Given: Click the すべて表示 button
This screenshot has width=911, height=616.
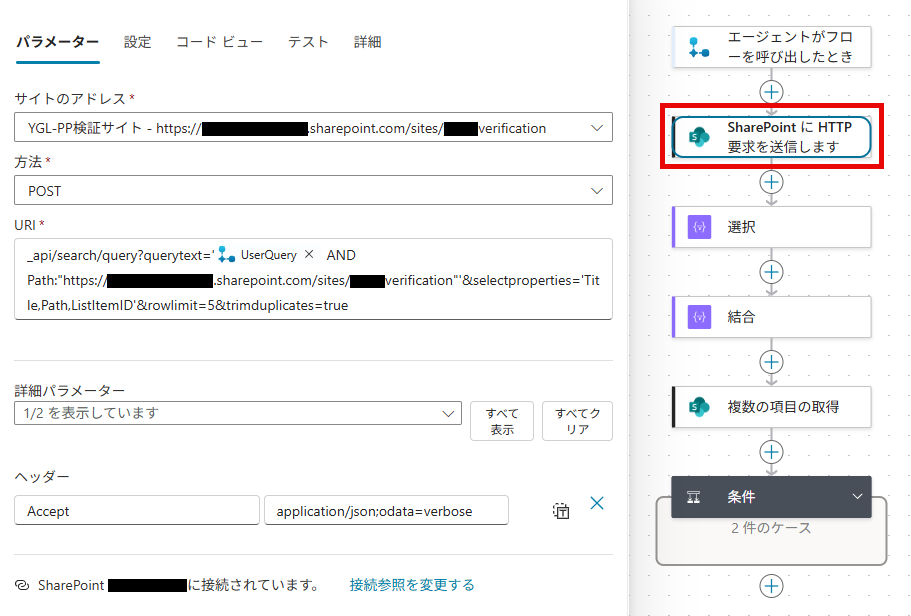Looking at the screenshot, I should (501, 421).
